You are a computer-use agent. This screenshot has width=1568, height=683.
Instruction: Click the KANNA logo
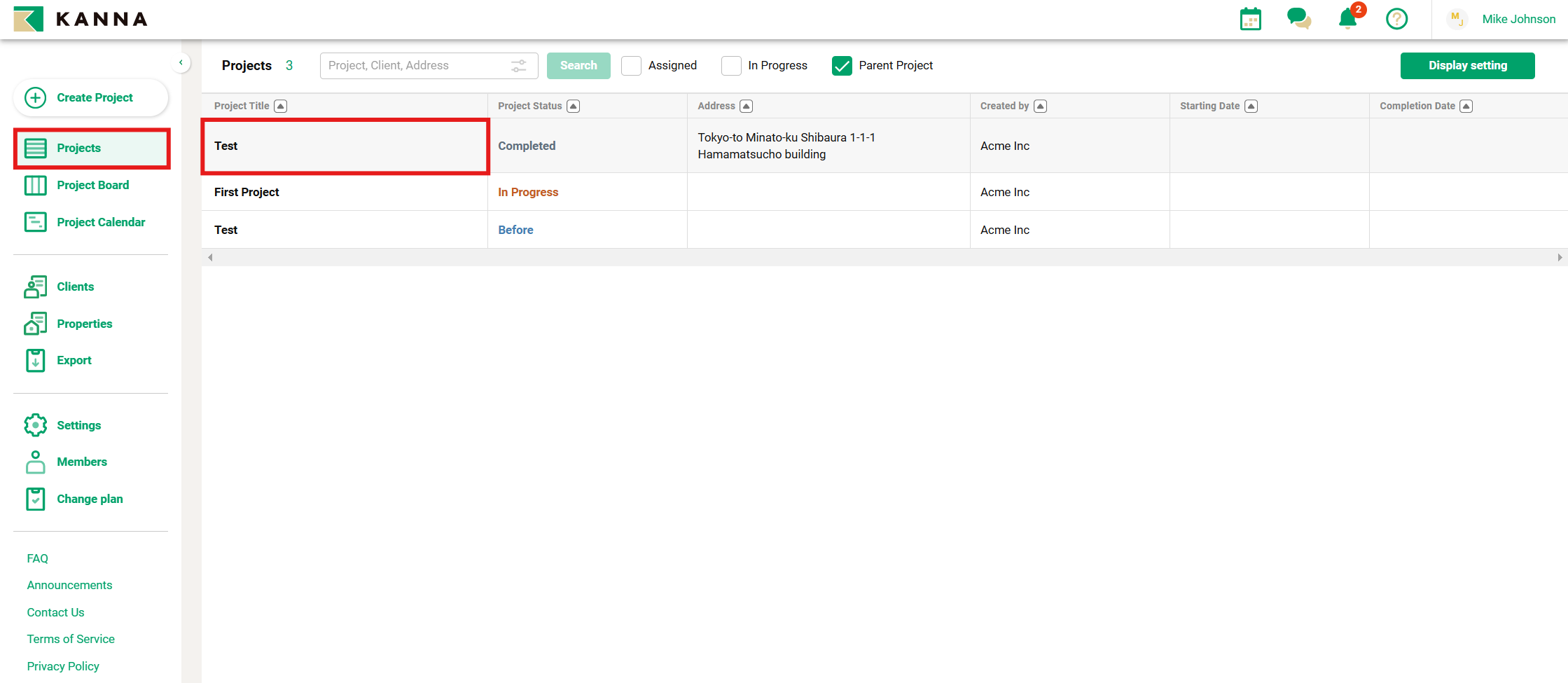81,19
